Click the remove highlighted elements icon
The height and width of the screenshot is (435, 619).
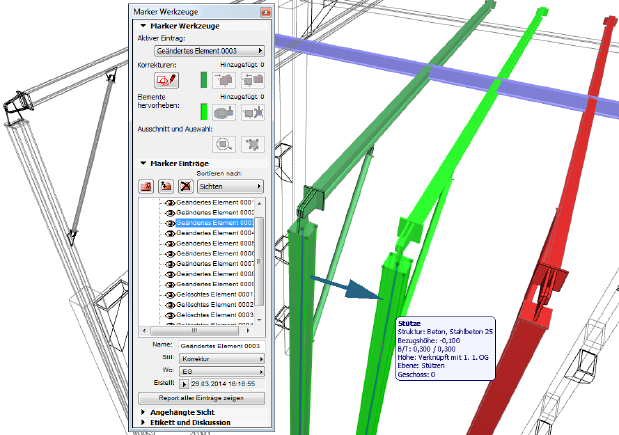pos(252,112)
